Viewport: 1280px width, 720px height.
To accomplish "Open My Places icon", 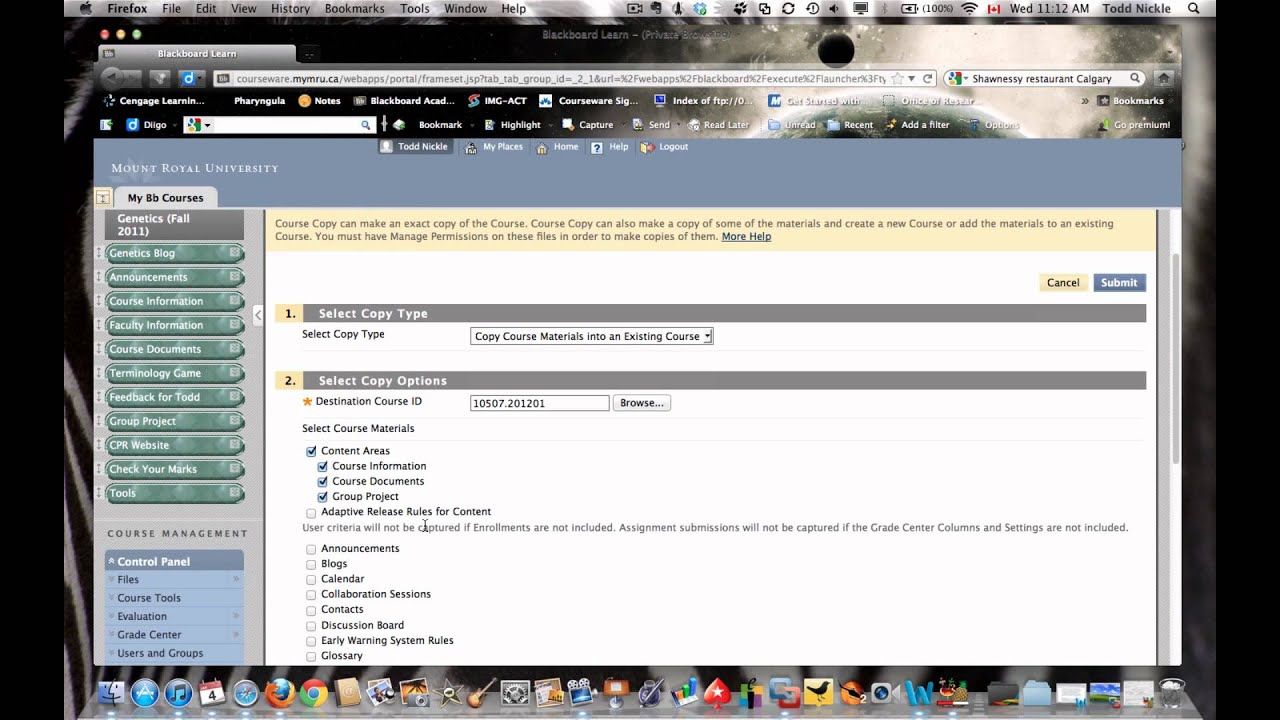I will pos(471,147).
